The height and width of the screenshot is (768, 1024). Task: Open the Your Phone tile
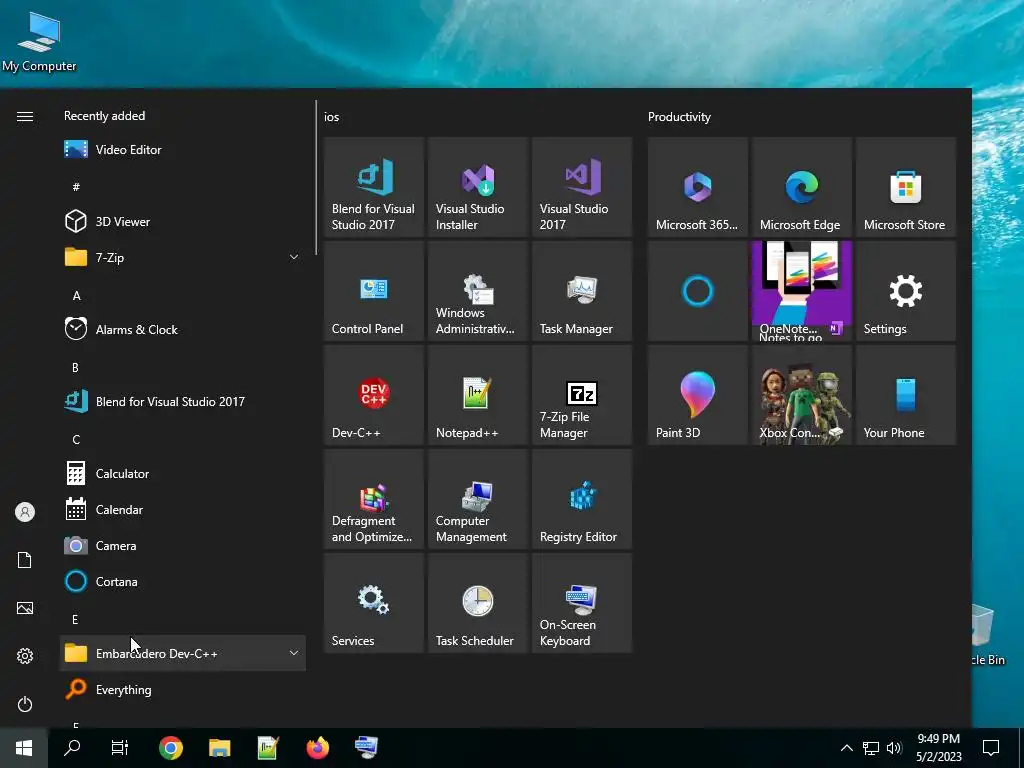906,395
